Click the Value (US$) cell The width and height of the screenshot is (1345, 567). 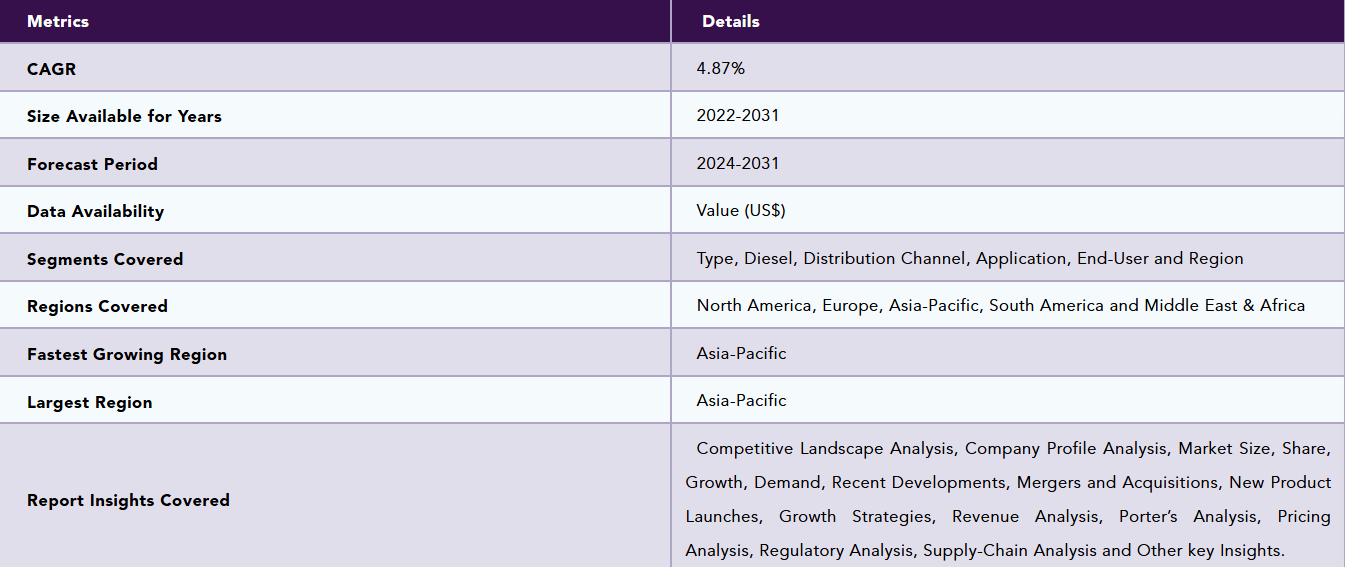(741, 210)
